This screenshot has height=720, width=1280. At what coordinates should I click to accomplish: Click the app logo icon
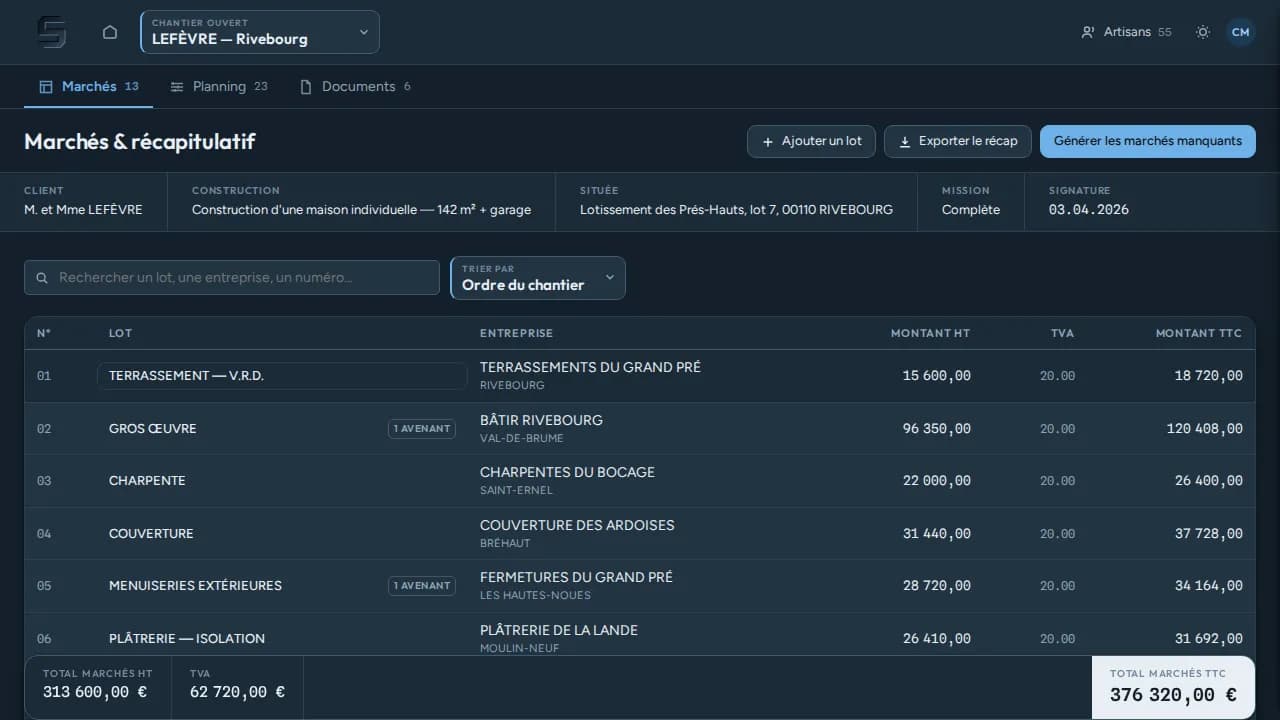pyautogui.click(x=52, y=32)
